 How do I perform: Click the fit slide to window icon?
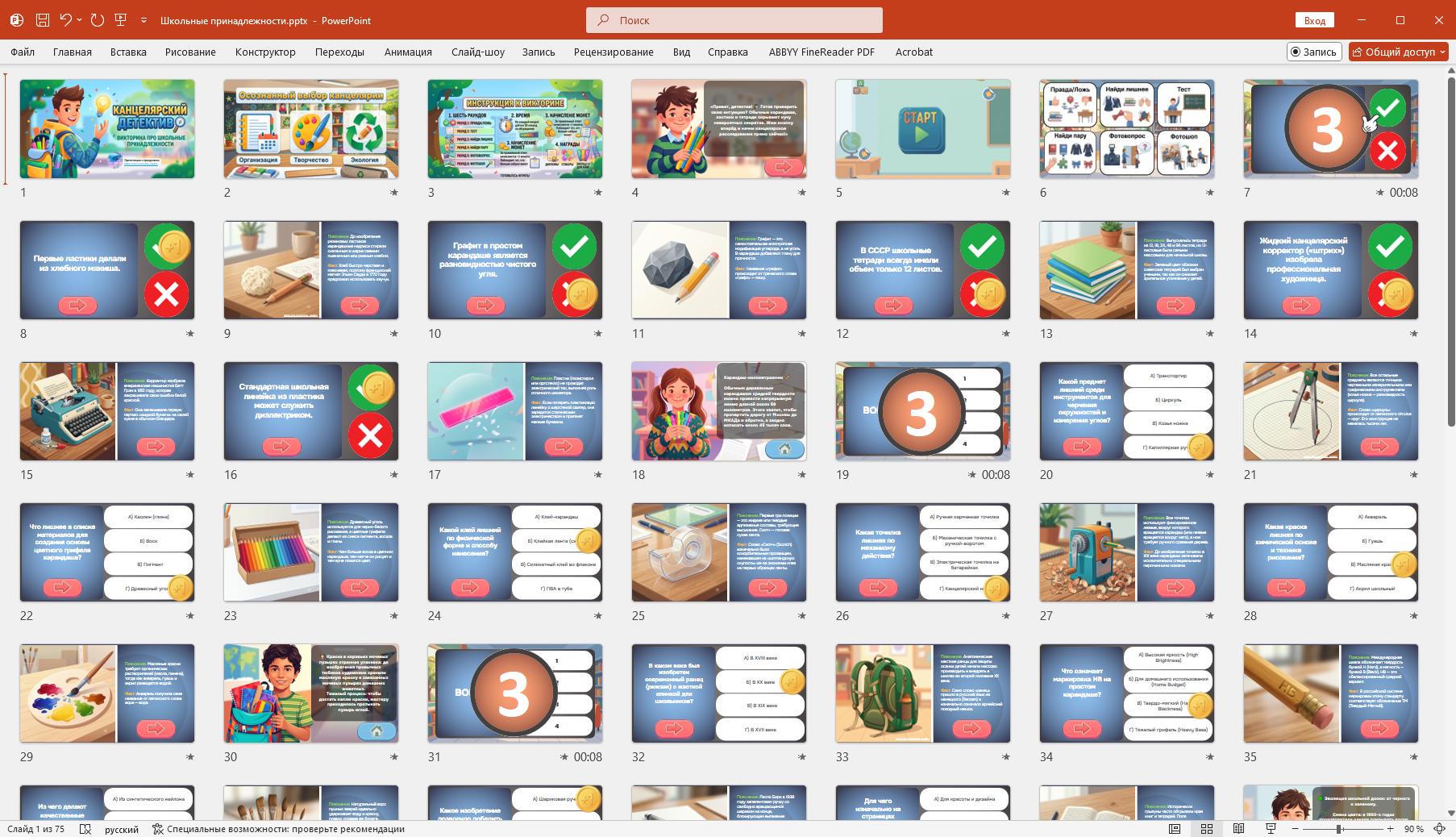1439,829
